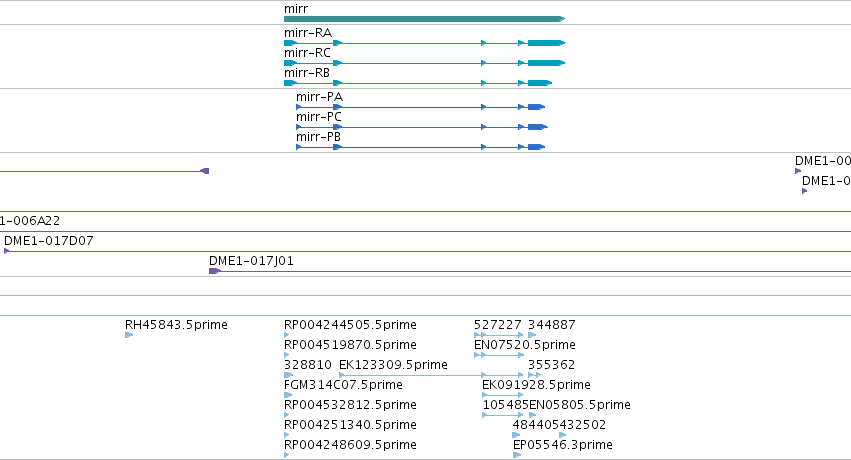
Task: Click the 105485 EST label
Action: (506, 405)
